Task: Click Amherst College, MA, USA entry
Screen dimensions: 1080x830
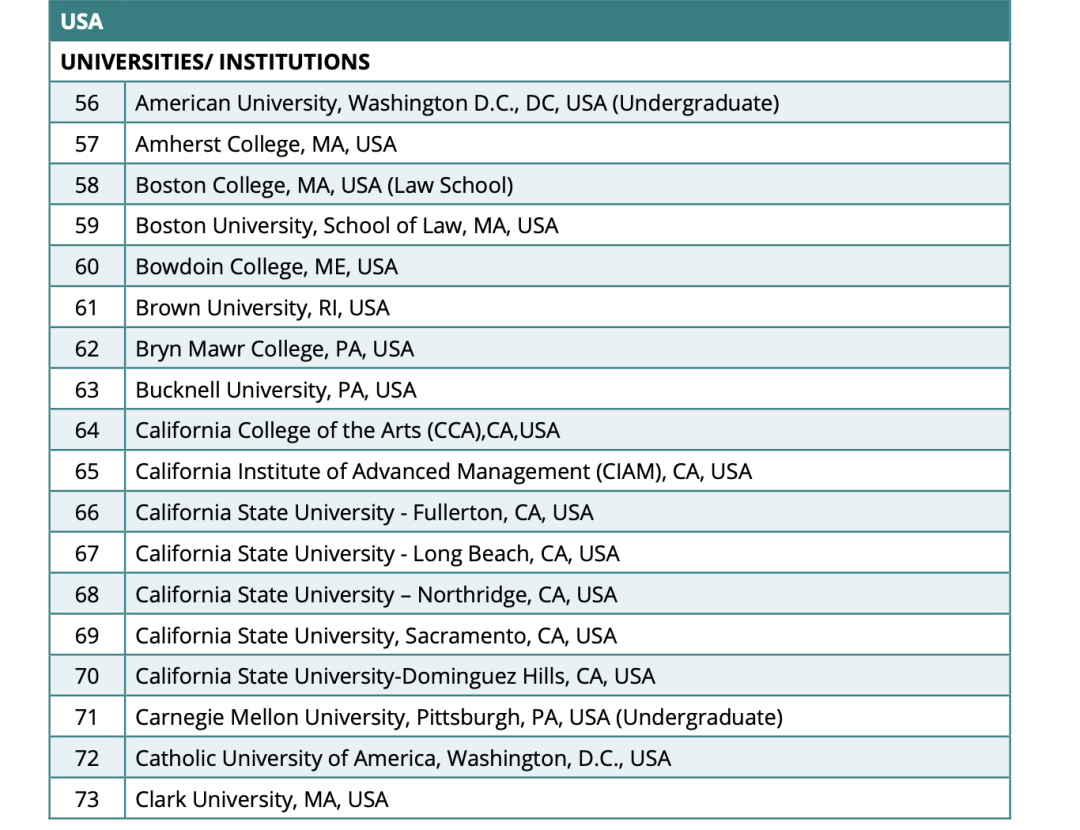Action: click(x=266, y=144)
